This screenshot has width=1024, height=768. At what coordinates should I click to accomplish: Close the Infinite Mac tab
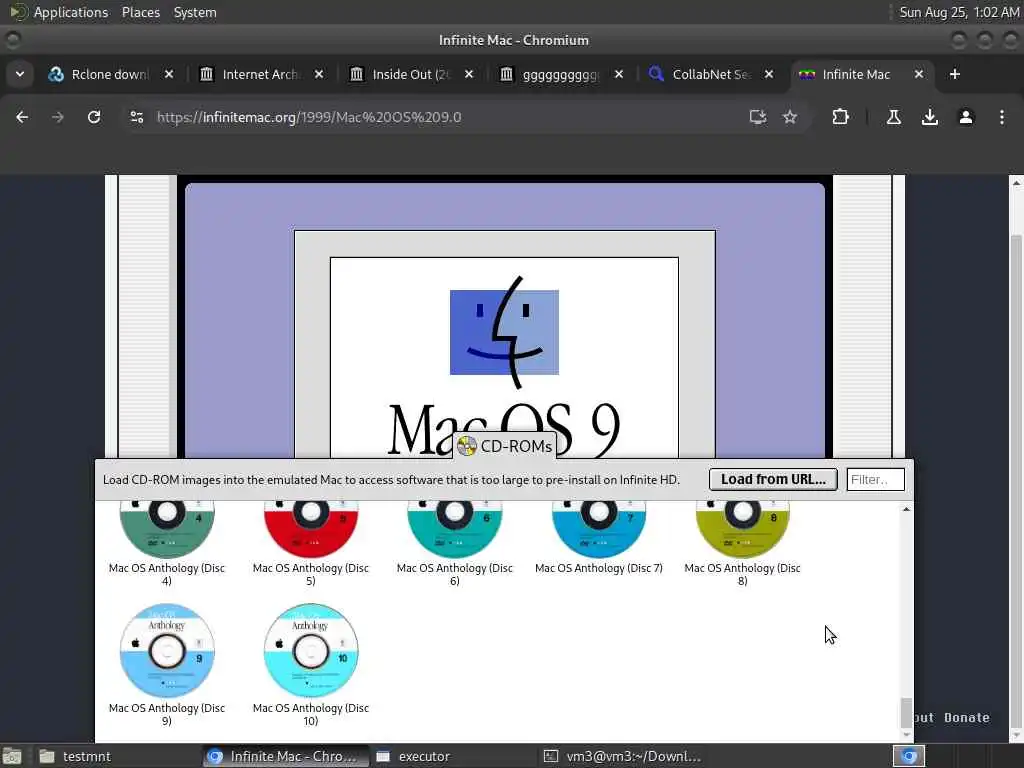click(x=919, y=74)
